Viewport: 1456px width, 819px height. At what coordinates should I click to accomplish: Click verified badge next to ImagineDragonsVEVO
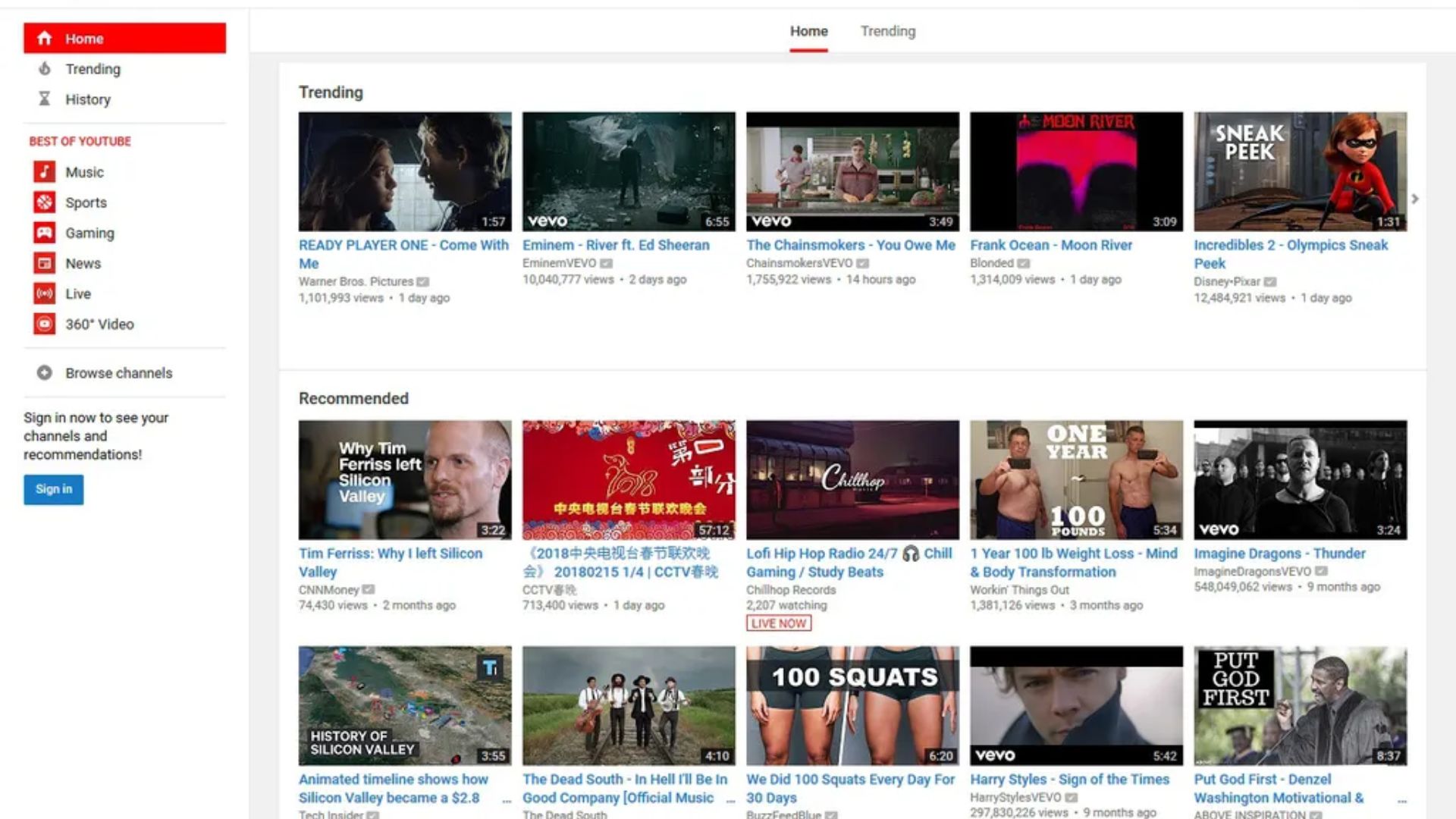tap(1321, 571)
